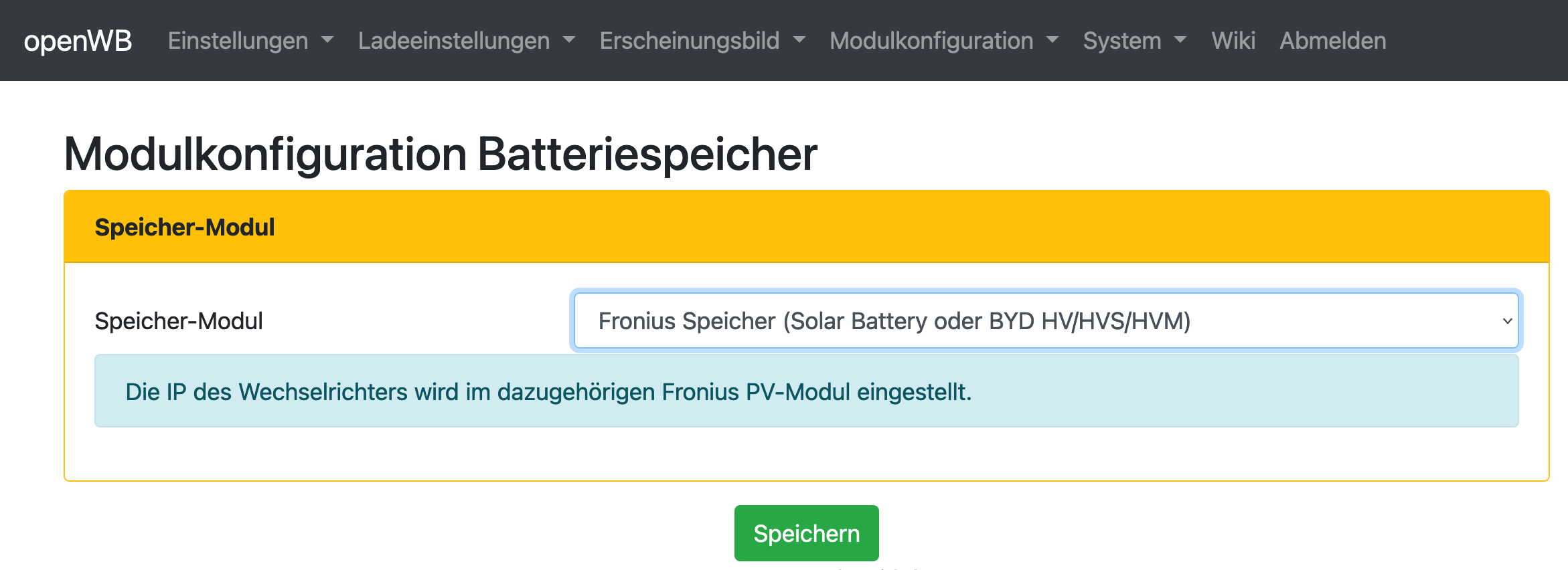The image size is (1568, 570).
Task: Open the Ladeeinstellungen menu label
Action: pos(453,41)
